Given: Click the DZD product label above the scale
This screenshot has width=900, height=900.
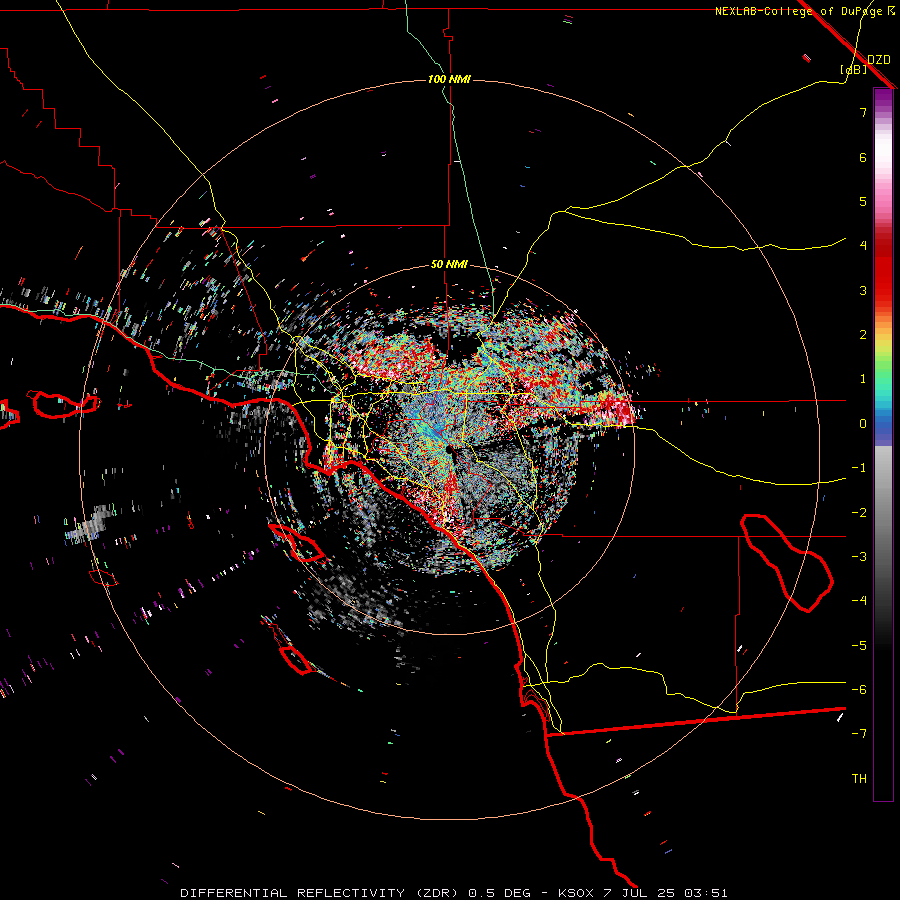Looking at the screenshot, I should 879,60.
